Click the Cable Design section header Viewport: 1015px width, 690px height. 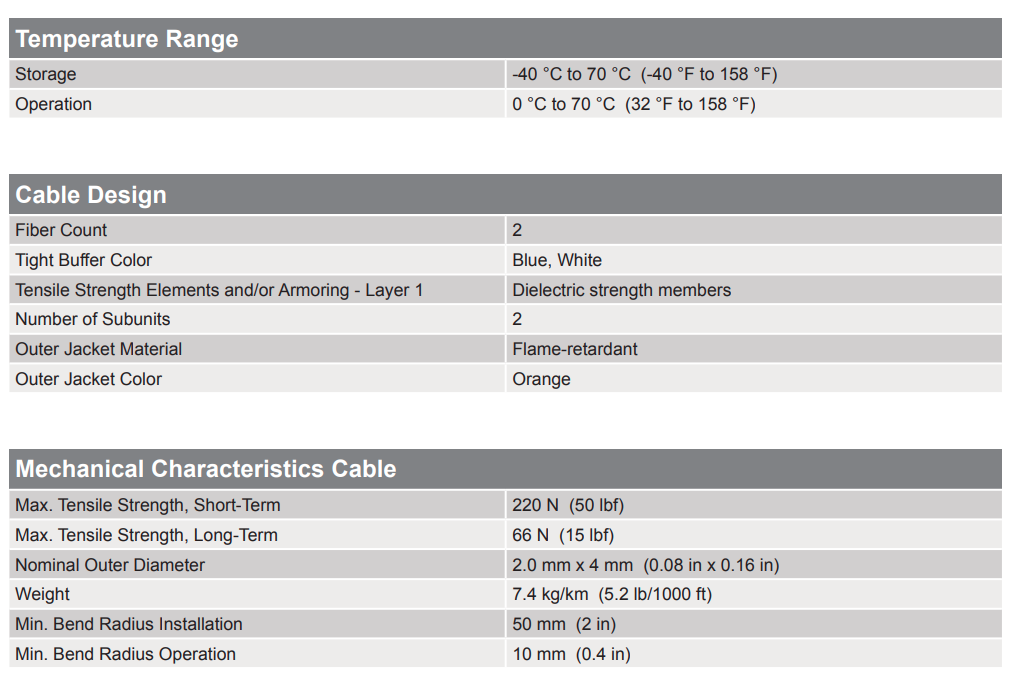(91, 195)
